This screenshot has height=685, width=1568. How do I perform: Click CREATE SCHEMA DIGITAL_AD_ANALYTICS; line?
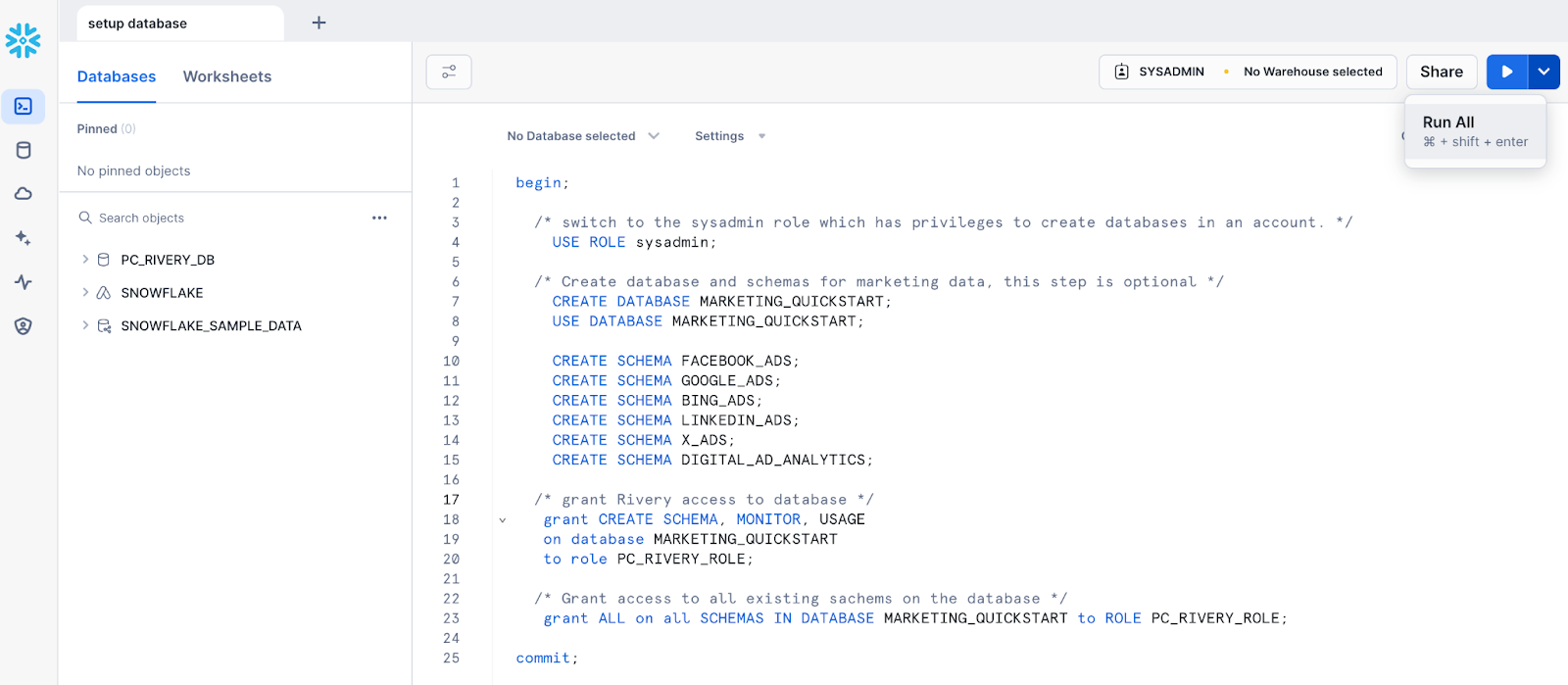[712, 460]
